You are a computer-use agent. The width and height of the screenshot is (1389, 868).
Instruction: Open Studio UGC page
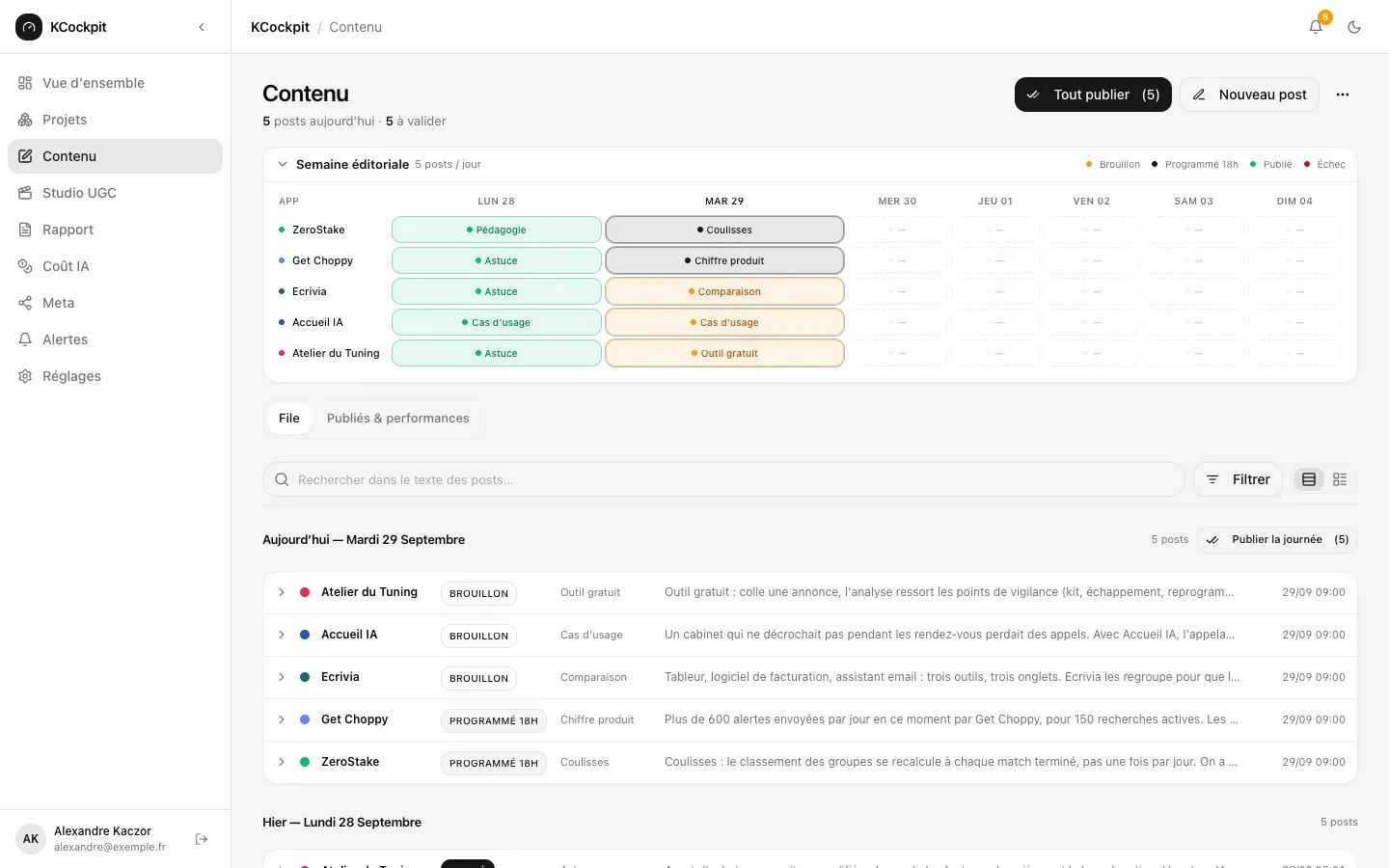click(x=115, y=193)
